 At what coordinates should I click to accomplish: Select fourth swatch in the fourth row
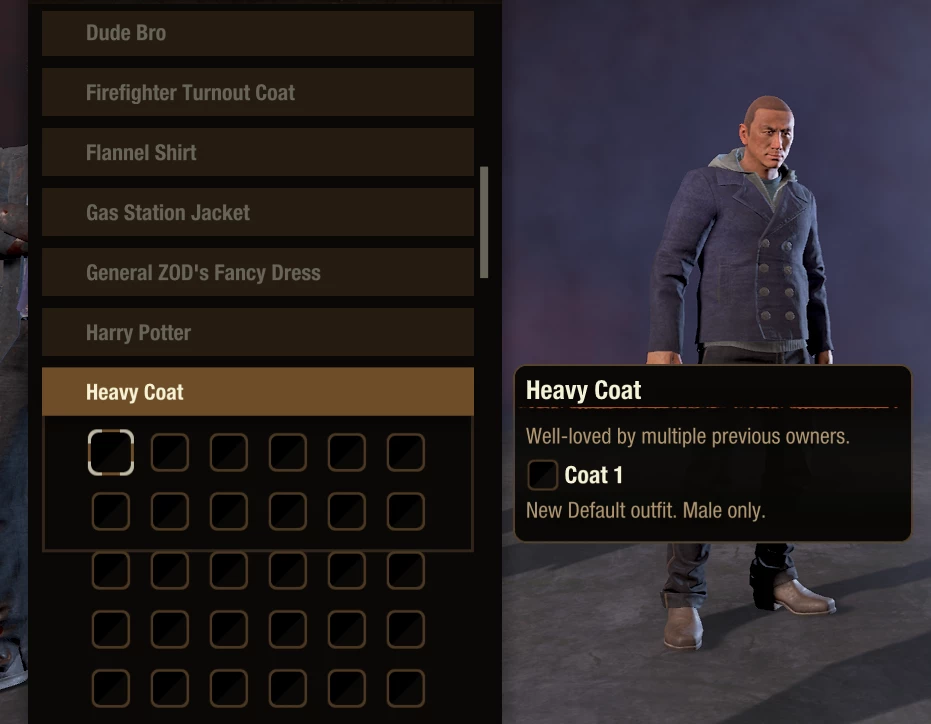coord(287,629)
